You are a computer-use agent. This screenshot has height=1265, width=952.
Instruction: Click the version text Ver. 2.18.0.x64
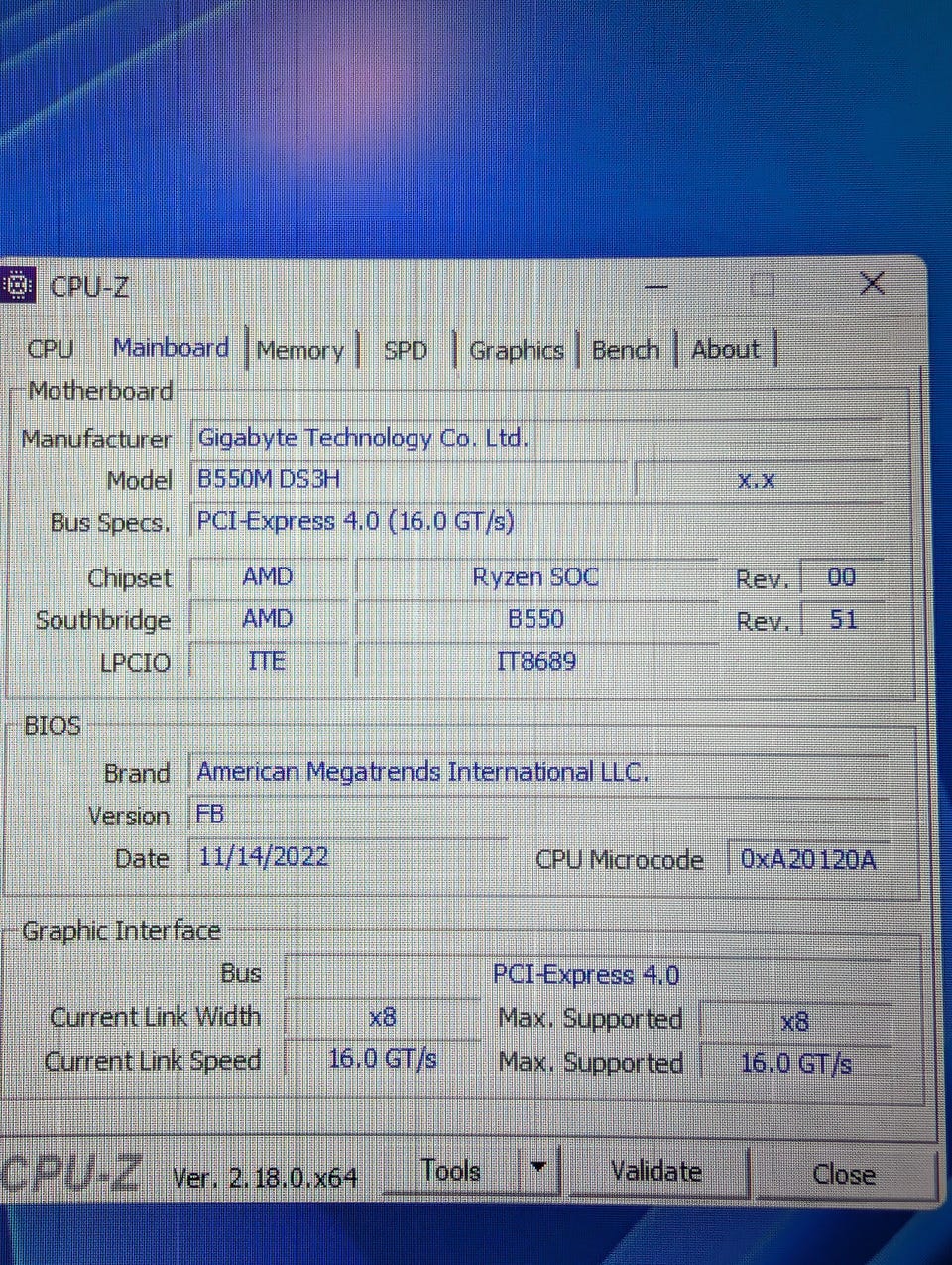(x=265, y=1177)
